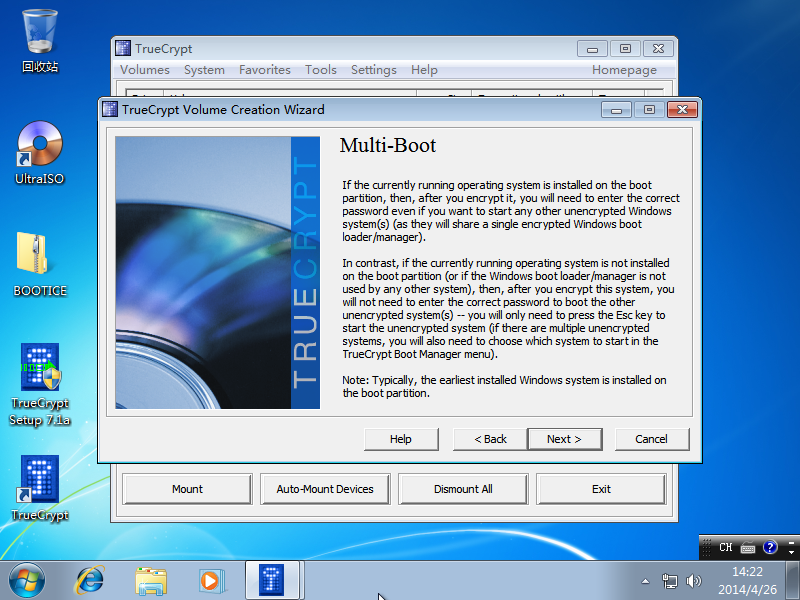
Task: Minimize the Volume Creation Wizard window
Action: pyautogui.click(x=616, y=110)
